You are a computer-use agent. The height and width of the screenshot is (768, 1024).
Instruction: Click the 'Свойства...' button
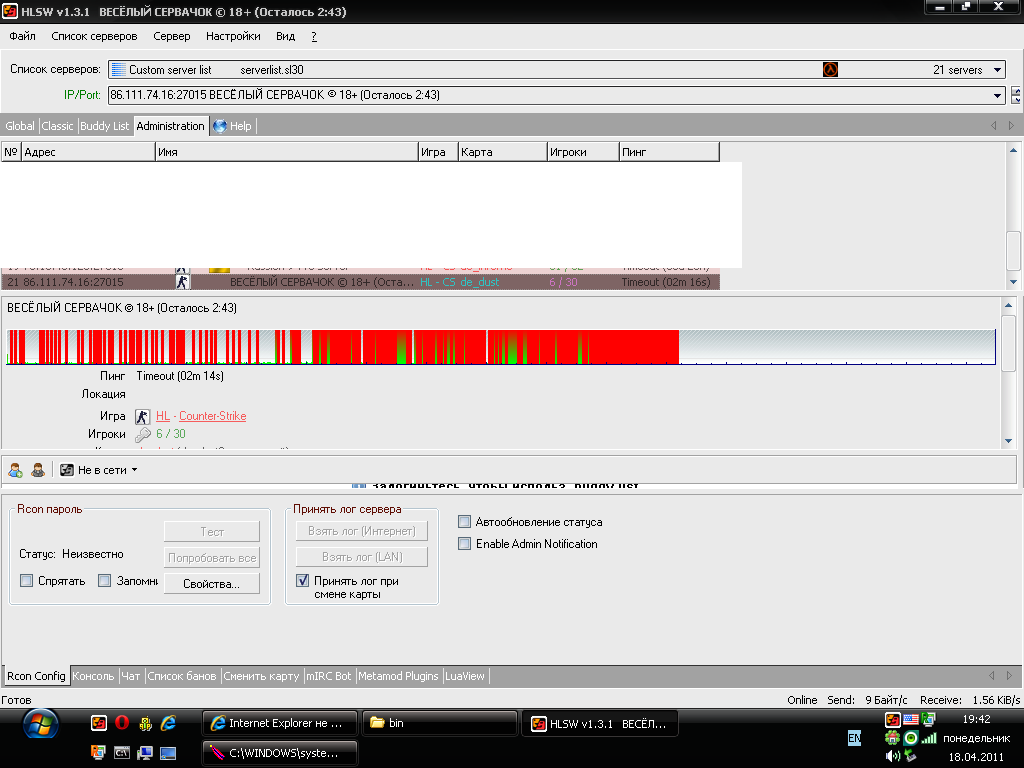tap(212, 583)
